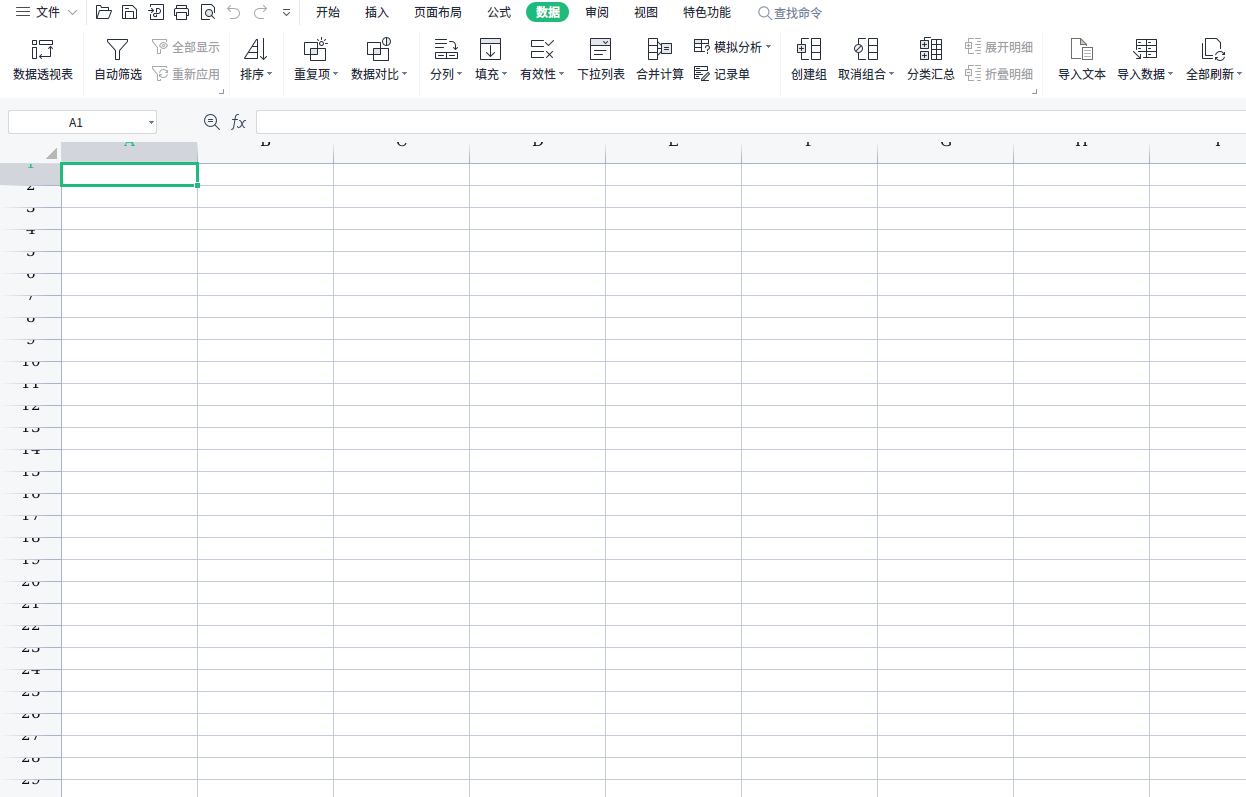Open the 分列 split columns tool
This screenshot has width=1246, height=797.
446,60
